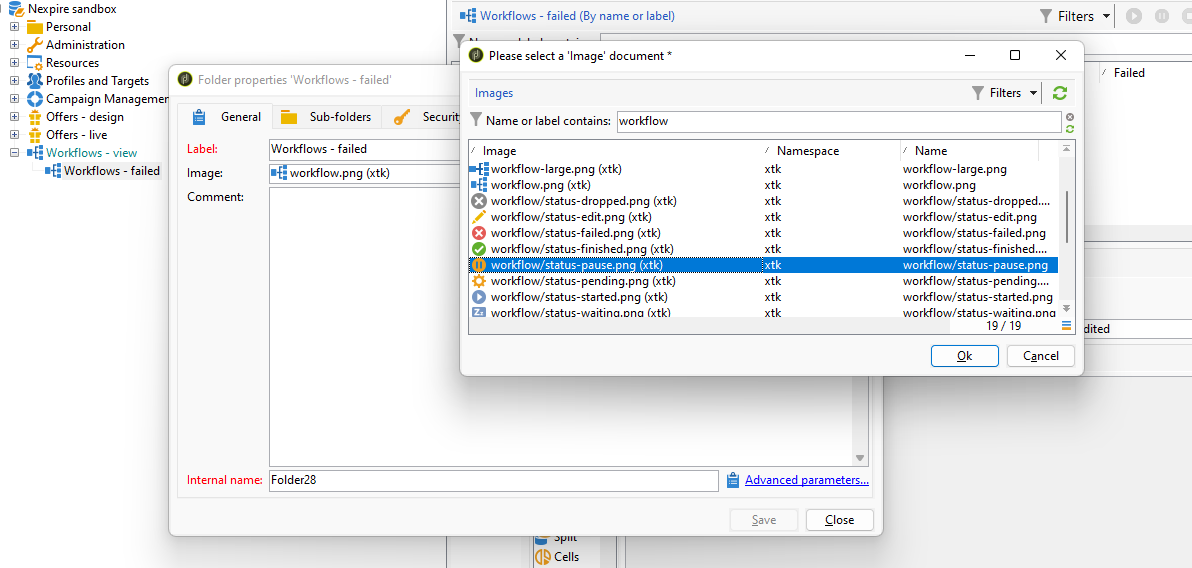Select the status-dropped gray X icon
This screenshot has width=1192, height=568.
479,201
